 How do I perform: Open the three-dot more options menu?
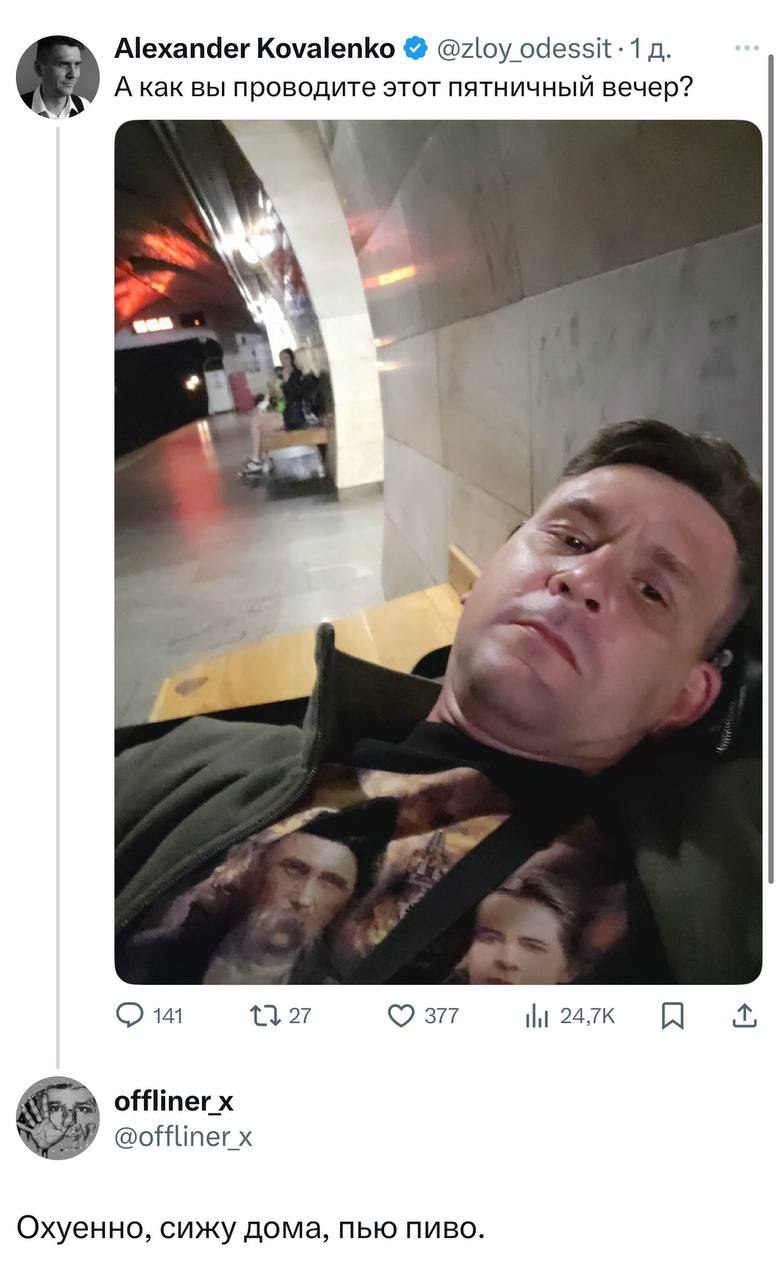[746, 48]
